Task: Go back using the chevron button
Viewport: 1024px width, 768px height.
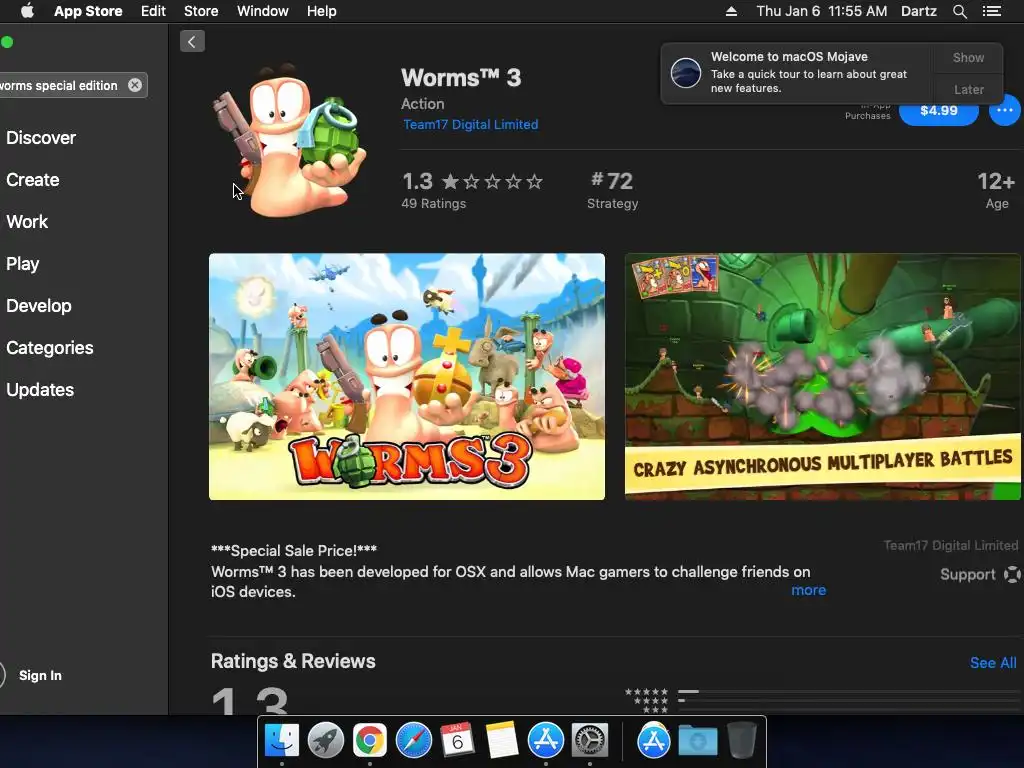Action: pos(192,42)
